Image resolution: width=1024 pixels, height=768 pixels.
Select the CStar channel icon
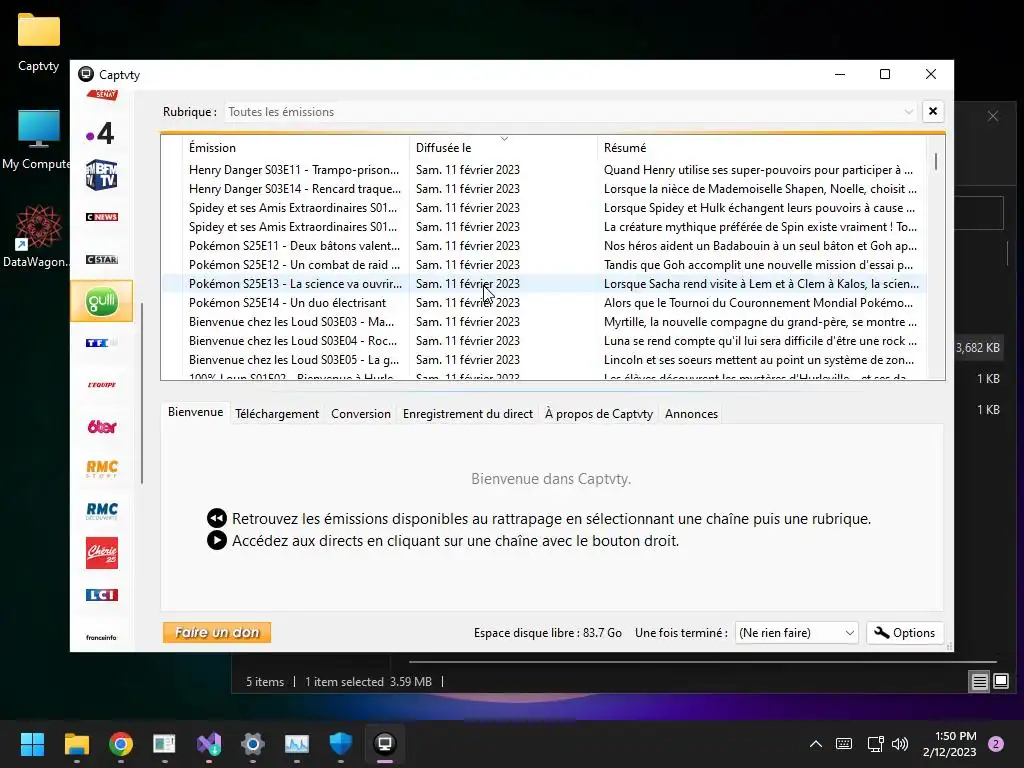click(101, 259)
